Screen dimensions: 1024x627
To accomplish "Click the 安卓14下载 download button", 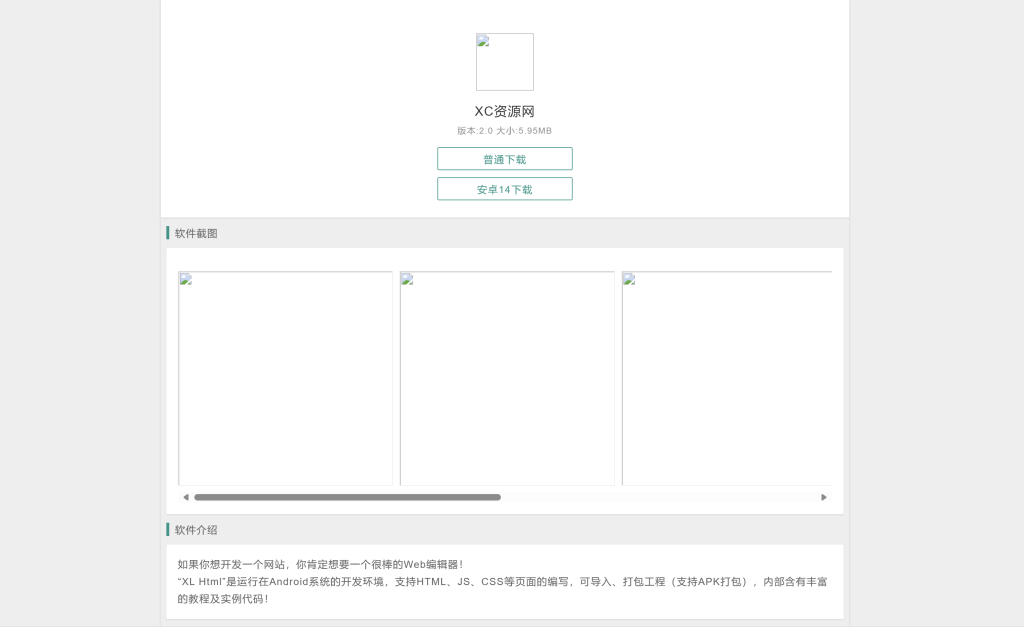I will (504, 188).
